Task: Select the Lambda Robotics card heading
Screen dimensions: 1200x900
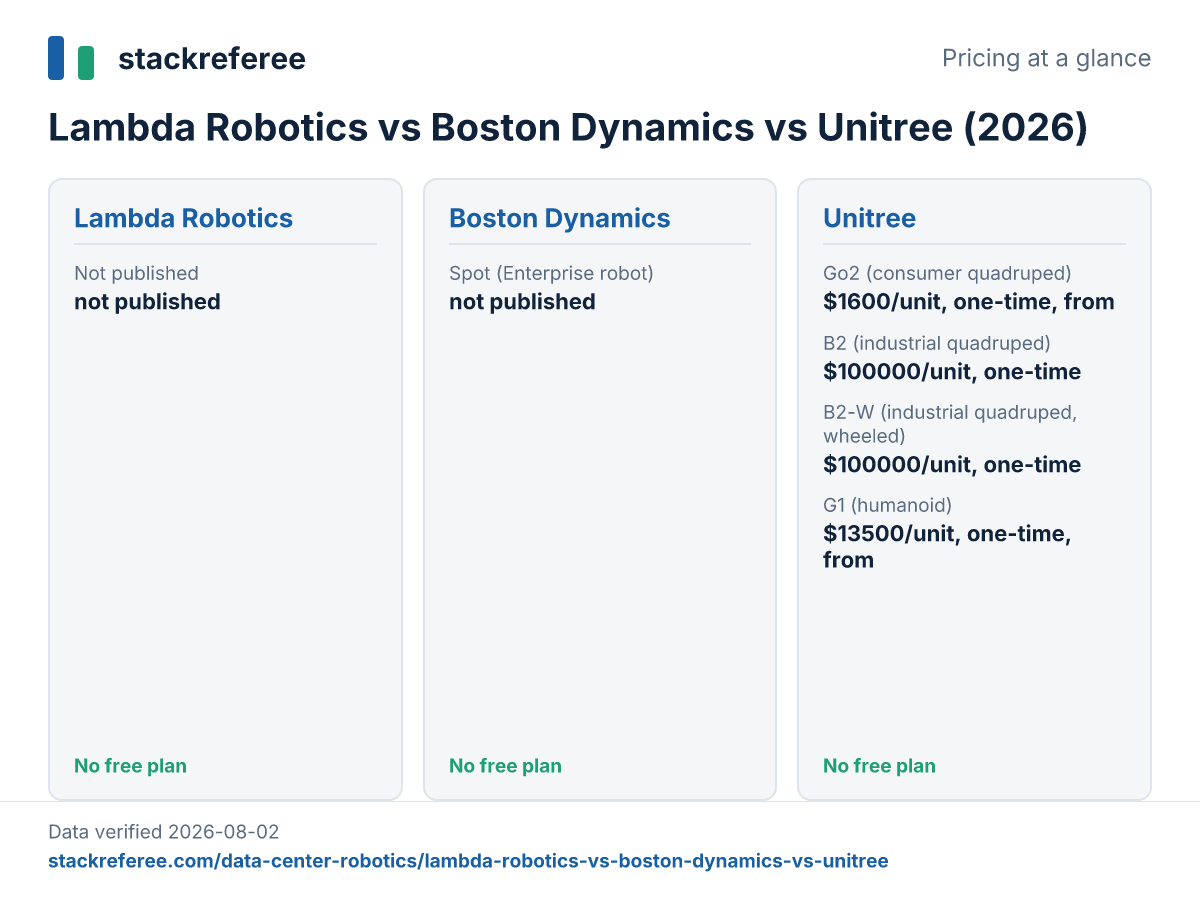Action: click(184, 218)
